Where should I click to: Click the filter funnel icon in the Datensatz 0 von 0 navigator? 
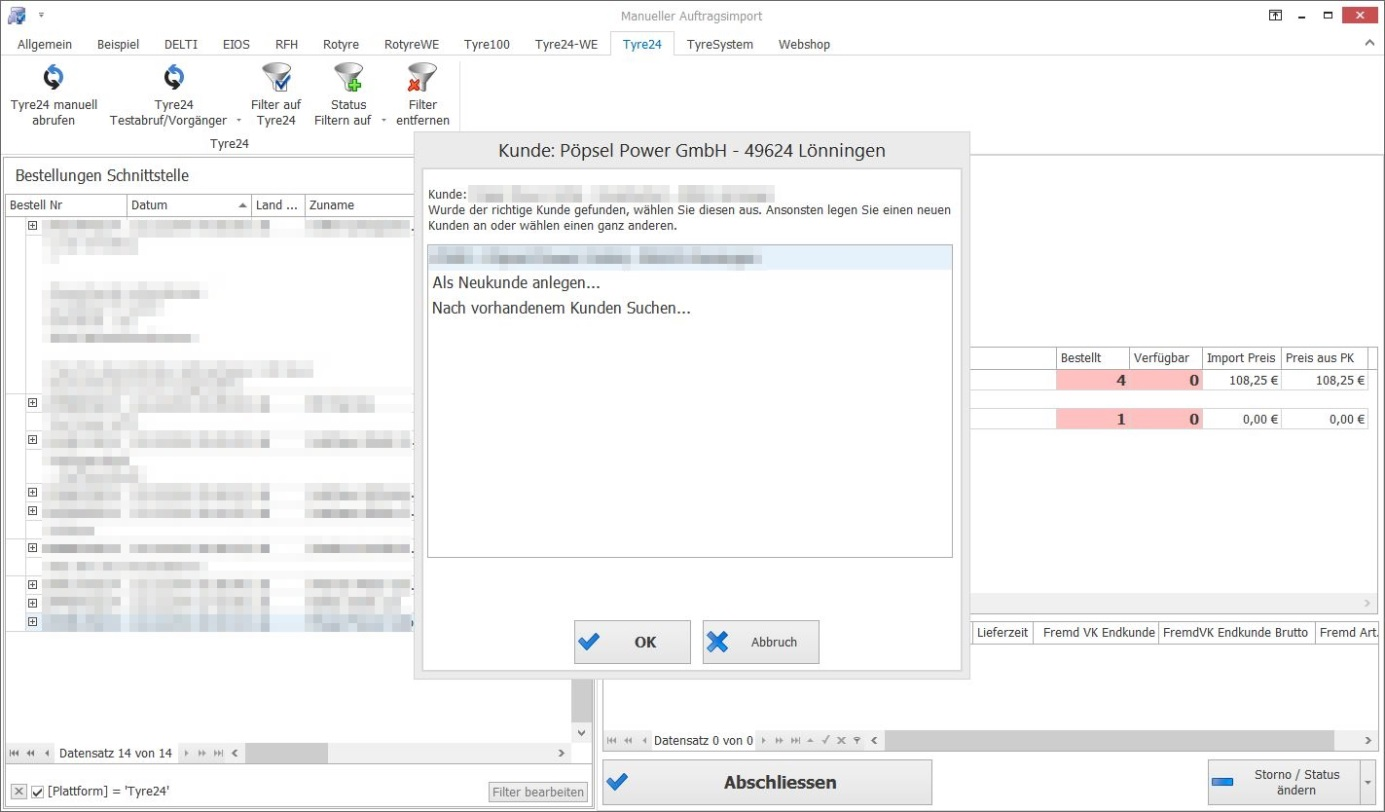coord(856,741)
